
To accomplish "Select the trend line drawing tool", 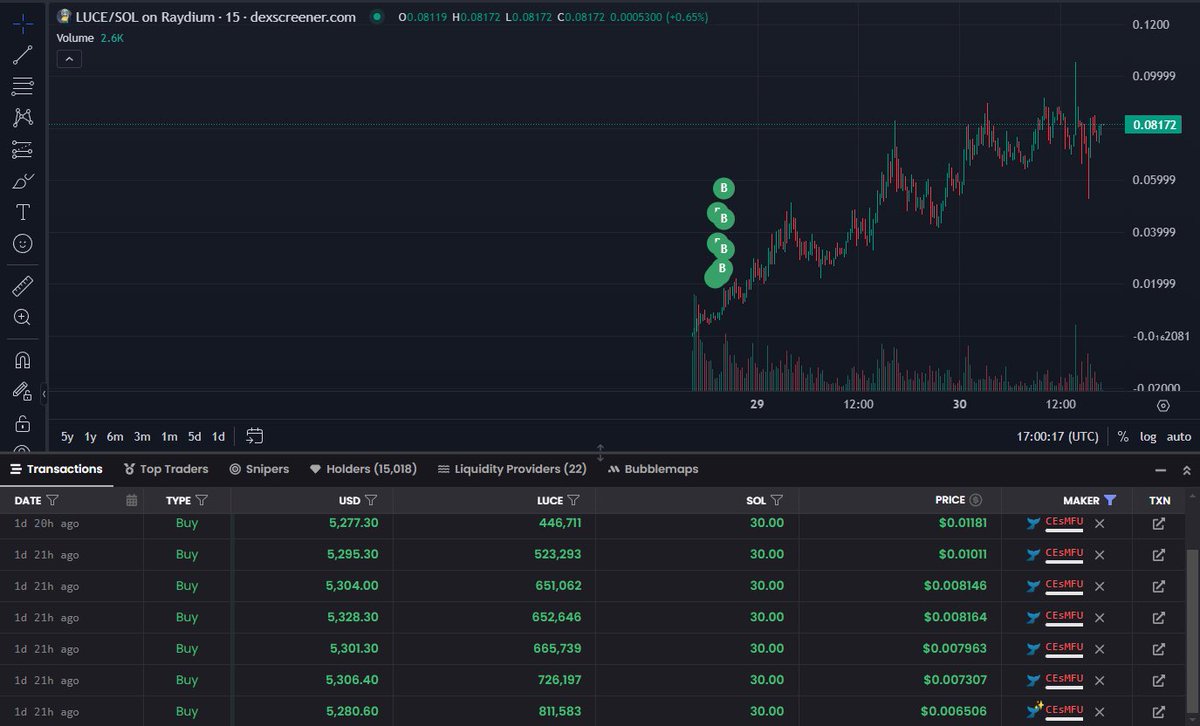I will click(22, 54).
